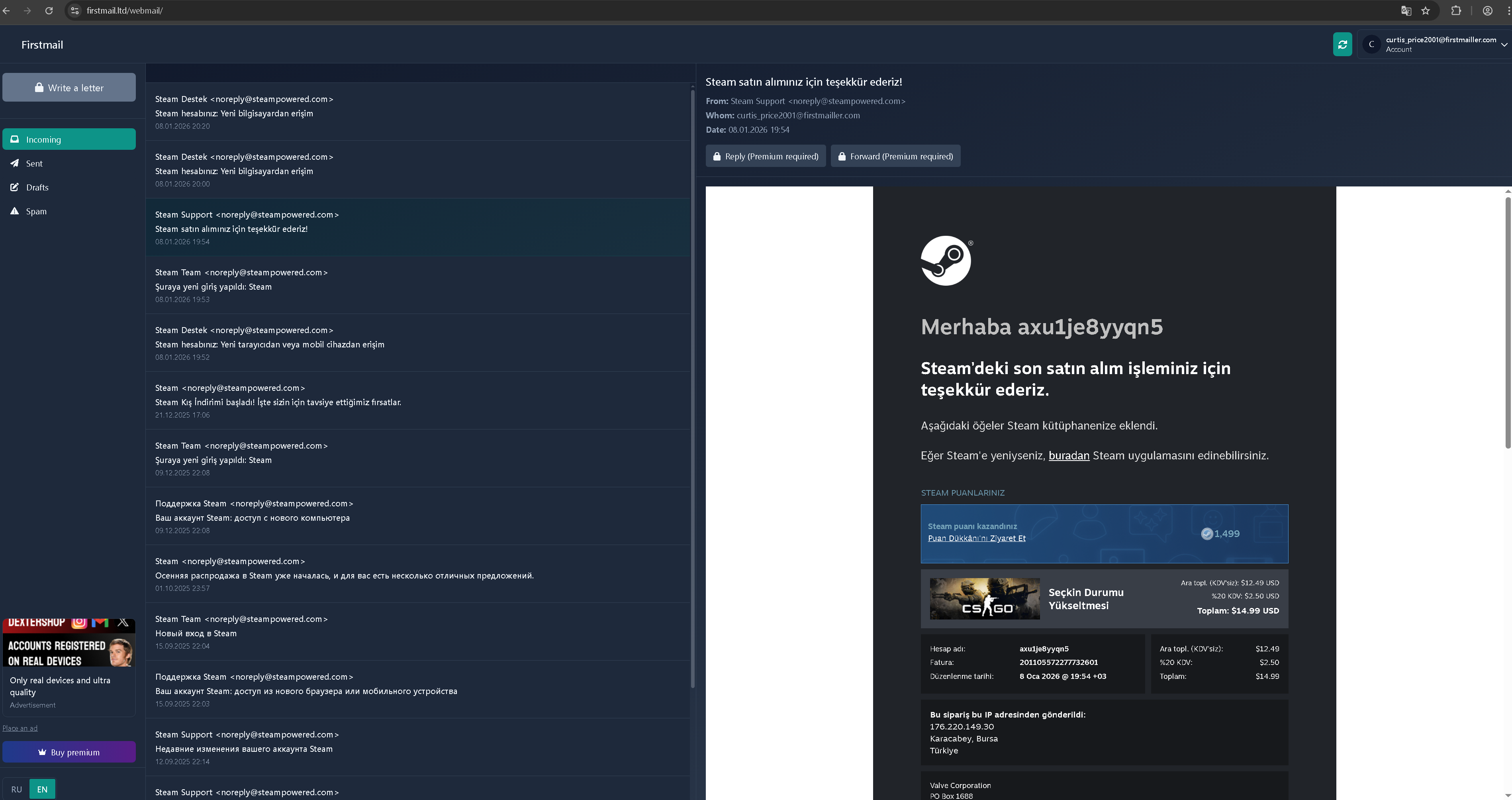
Task: Open Steam Destek email dated 08.01.2026 20:20
Action: click(x=418, y=112)
